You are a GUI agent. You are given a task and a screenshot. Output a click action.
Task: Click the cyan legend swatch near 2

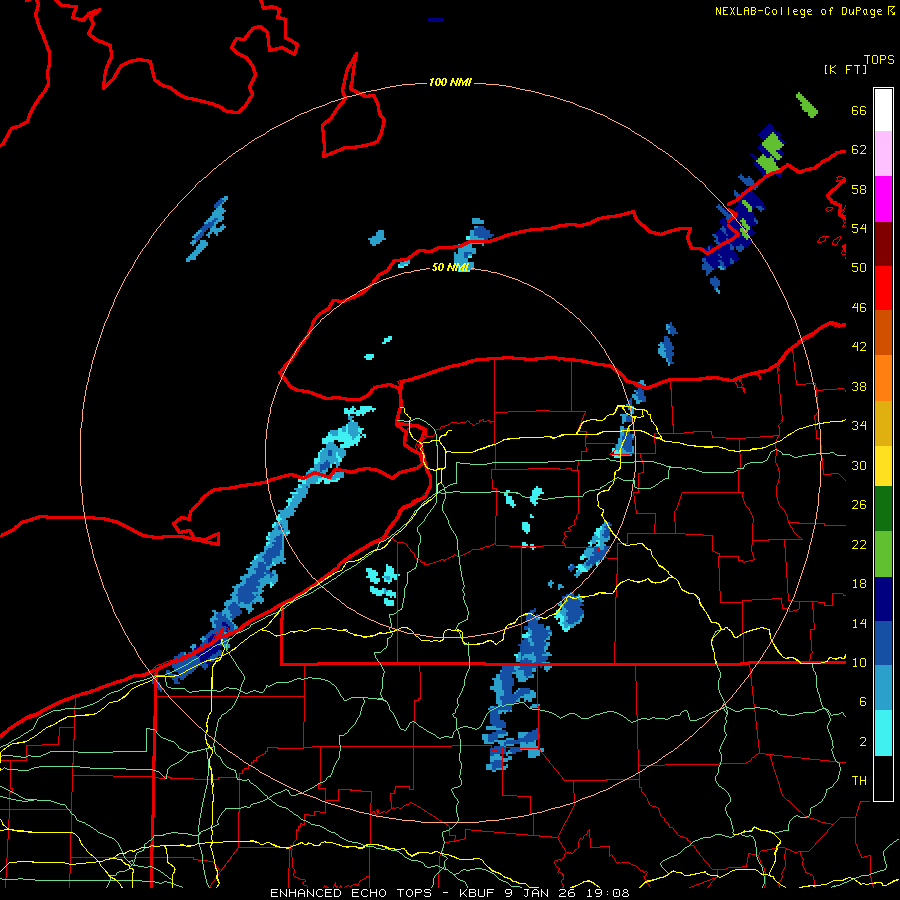click(883, 733)
